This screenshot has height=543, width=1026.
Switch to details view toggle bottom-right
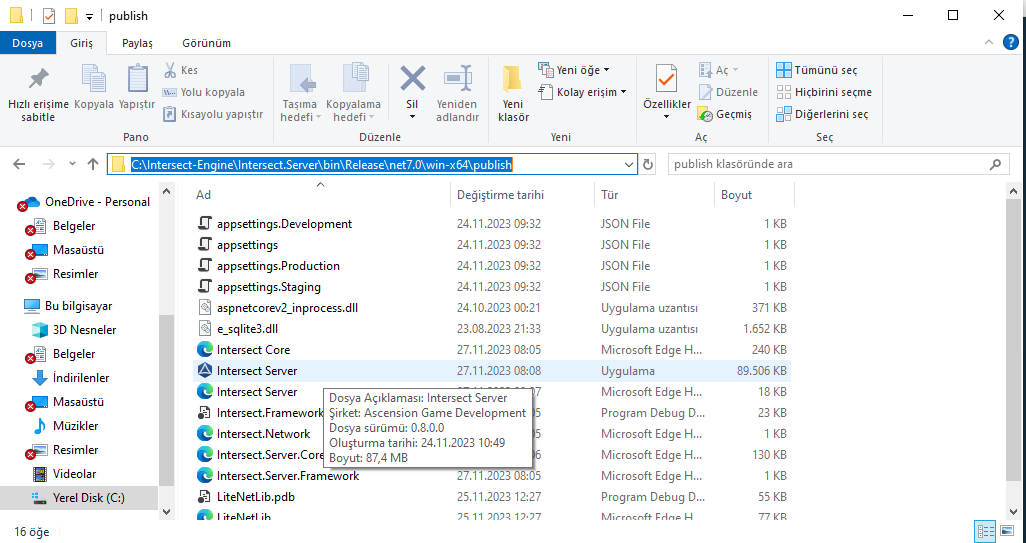click(984, 531)
